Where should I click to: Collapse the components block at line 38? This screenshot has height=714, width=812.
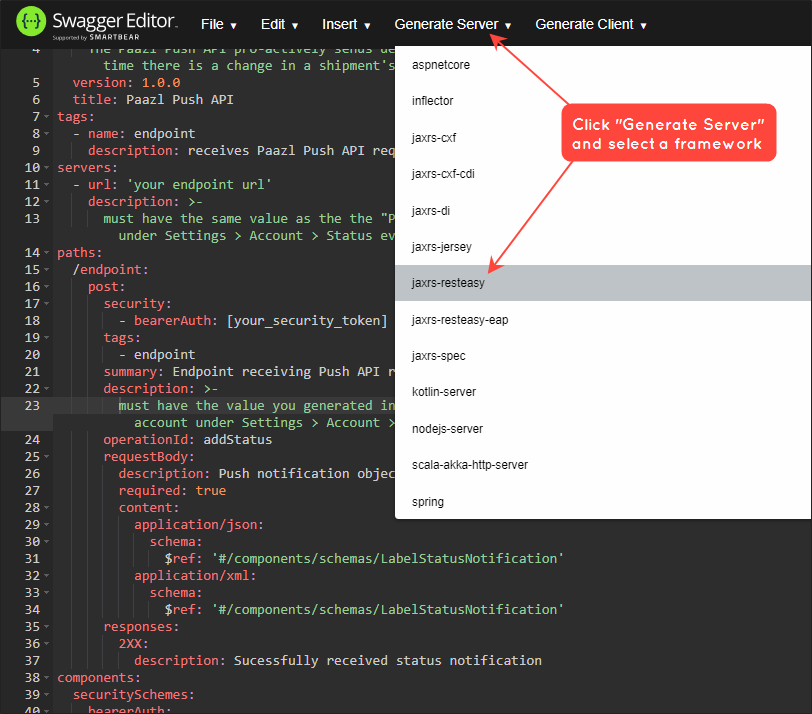tap(47, 678)
